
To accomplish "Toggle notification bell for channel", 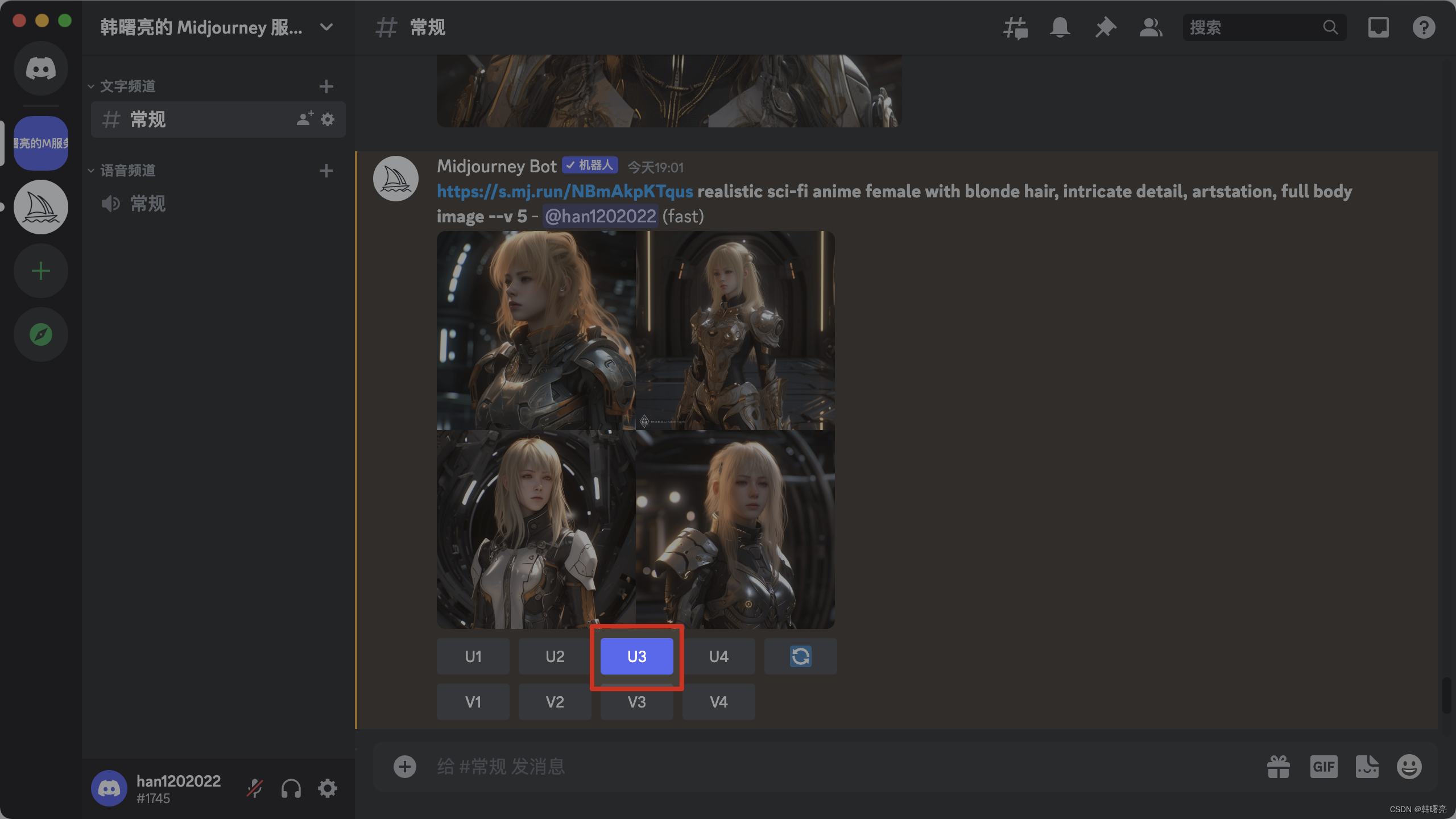I will click(x=1060, y=27).
